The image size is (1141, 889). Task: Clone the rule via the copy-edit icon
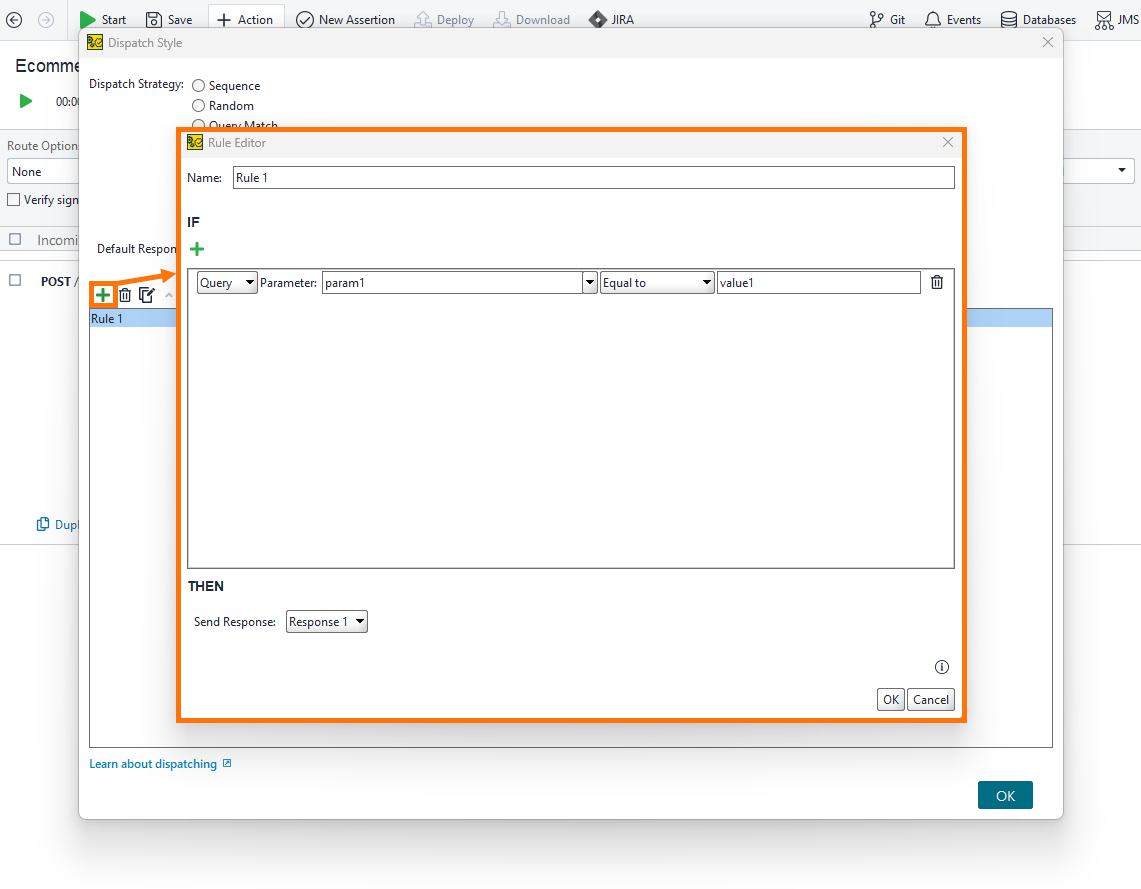pos(146,294)
